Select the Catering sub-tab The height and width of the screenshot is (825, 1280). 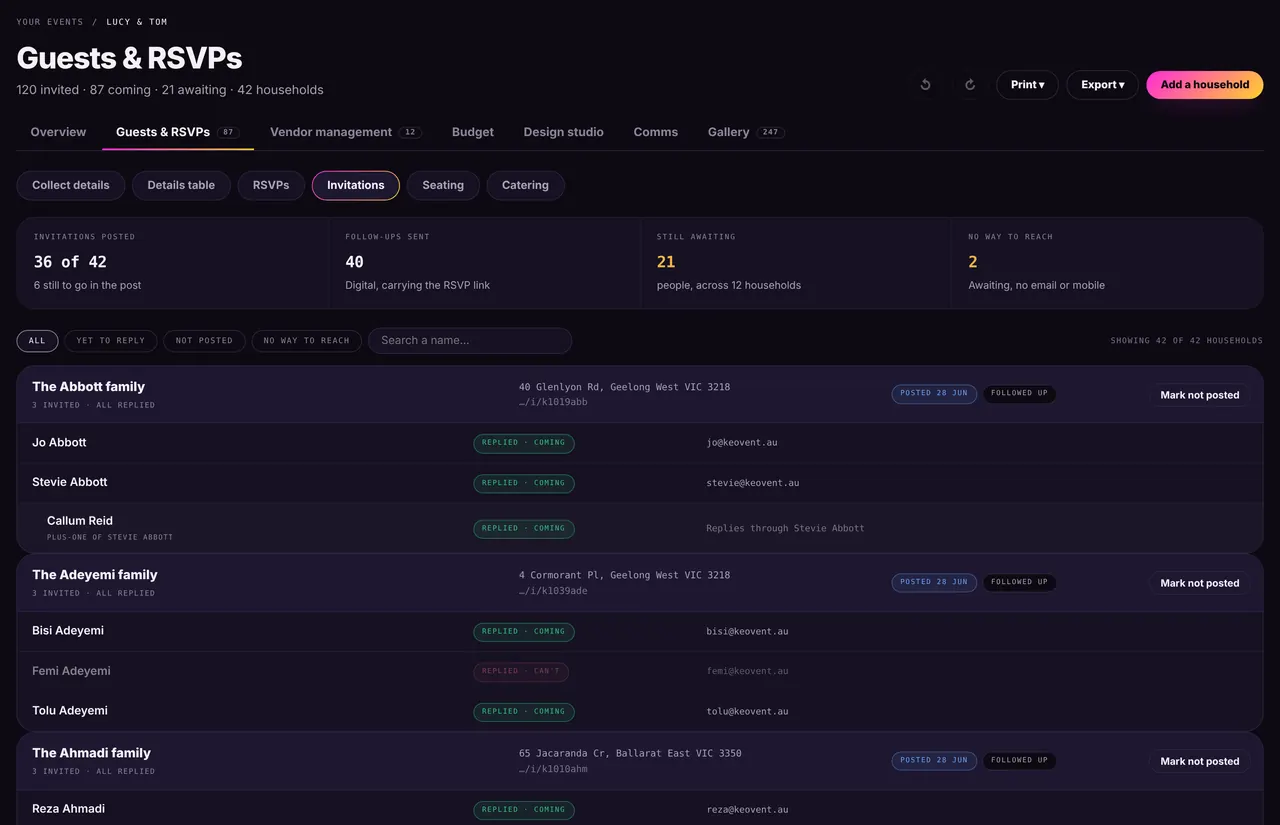click(x=525, y=185)
